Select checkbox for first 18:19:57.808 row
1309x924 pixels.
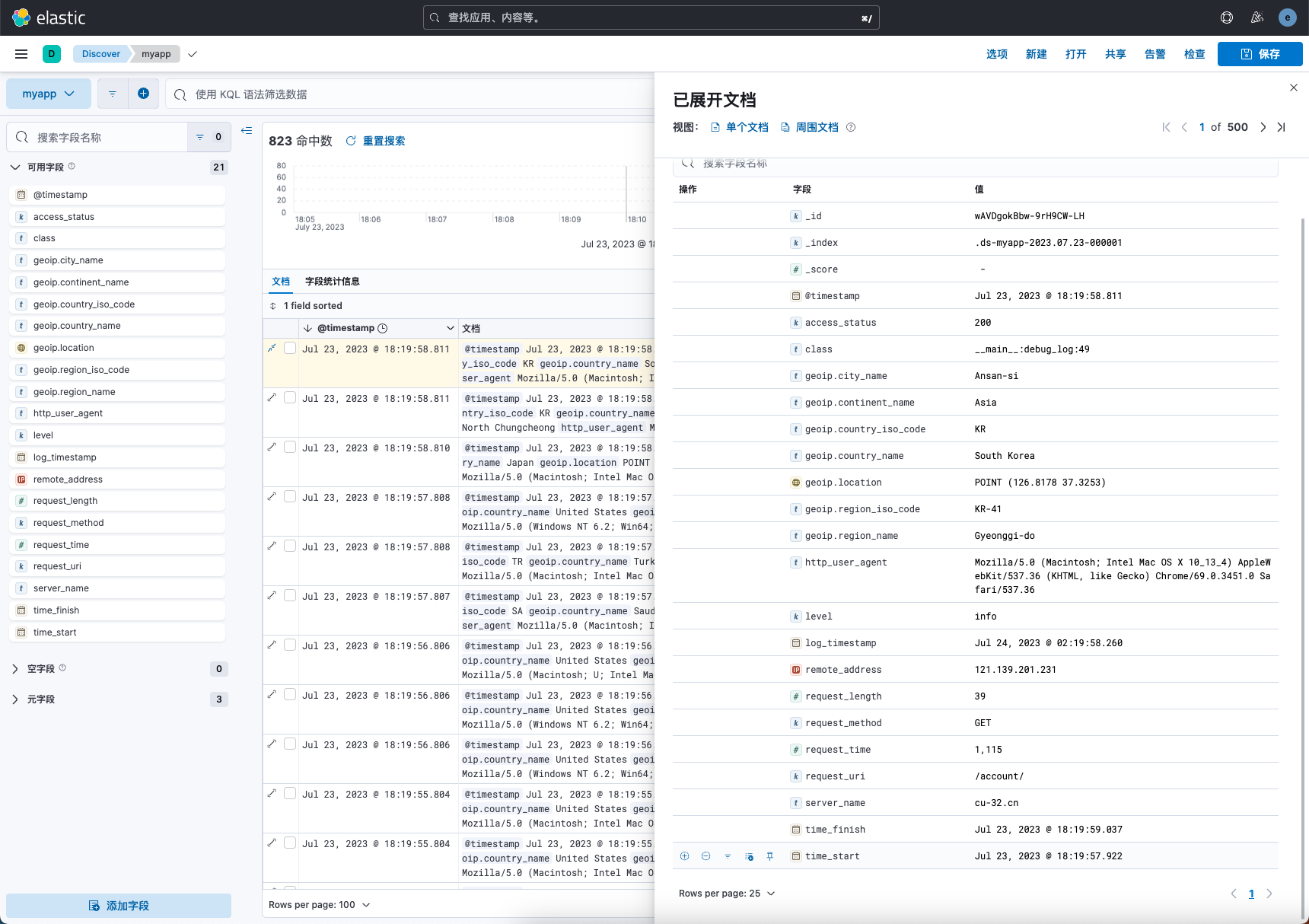click(x=290, y=496)
